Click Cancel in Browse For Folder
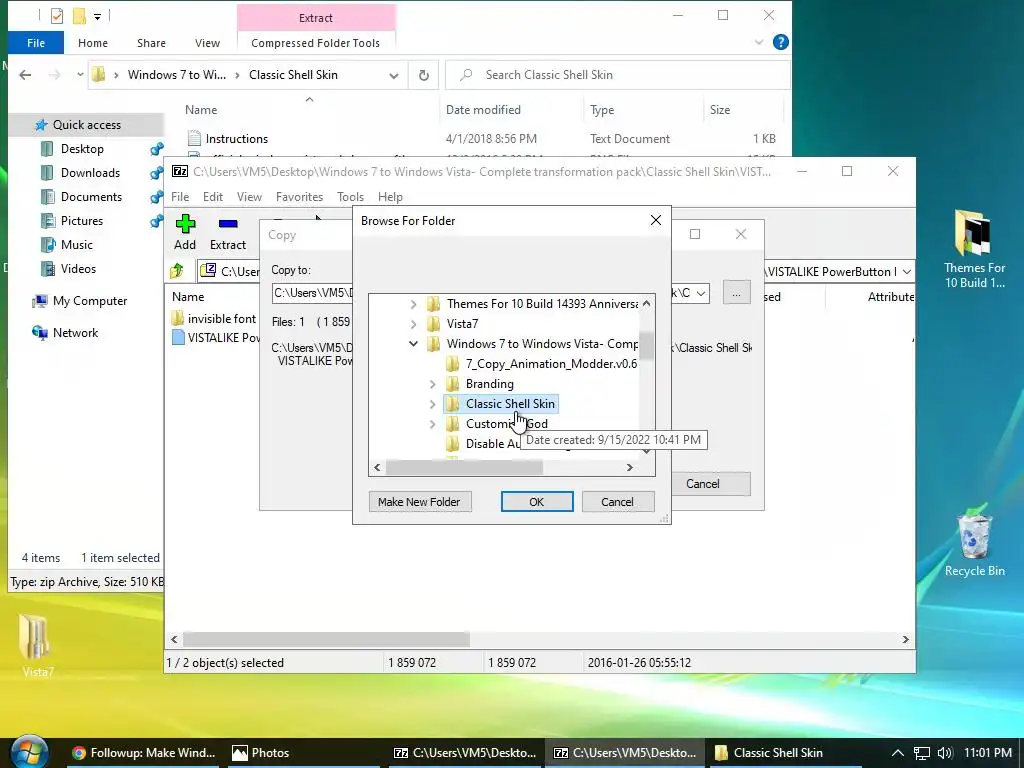The width and height of the screenshot is (1024, 768). (x=617, y=502)
